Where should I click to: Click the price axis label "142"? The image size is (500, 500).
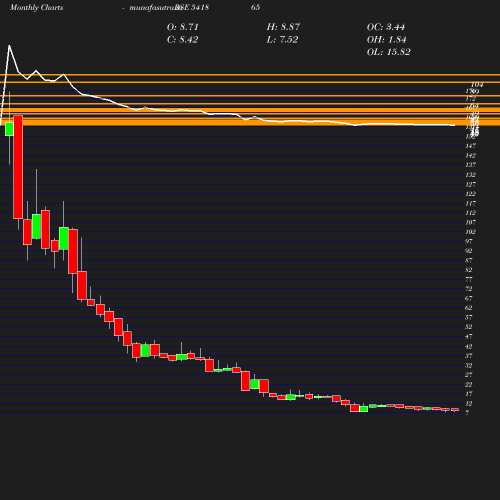point(470,156)
